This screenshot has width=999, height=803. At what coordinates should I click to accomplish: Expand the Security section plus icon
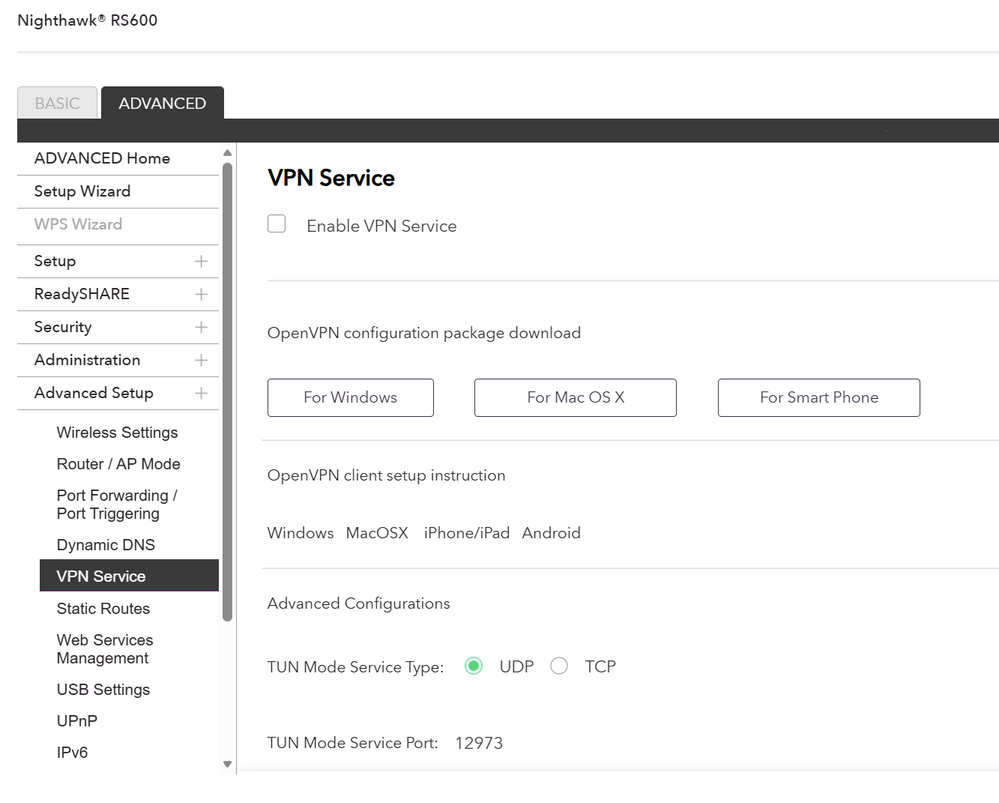201,327
